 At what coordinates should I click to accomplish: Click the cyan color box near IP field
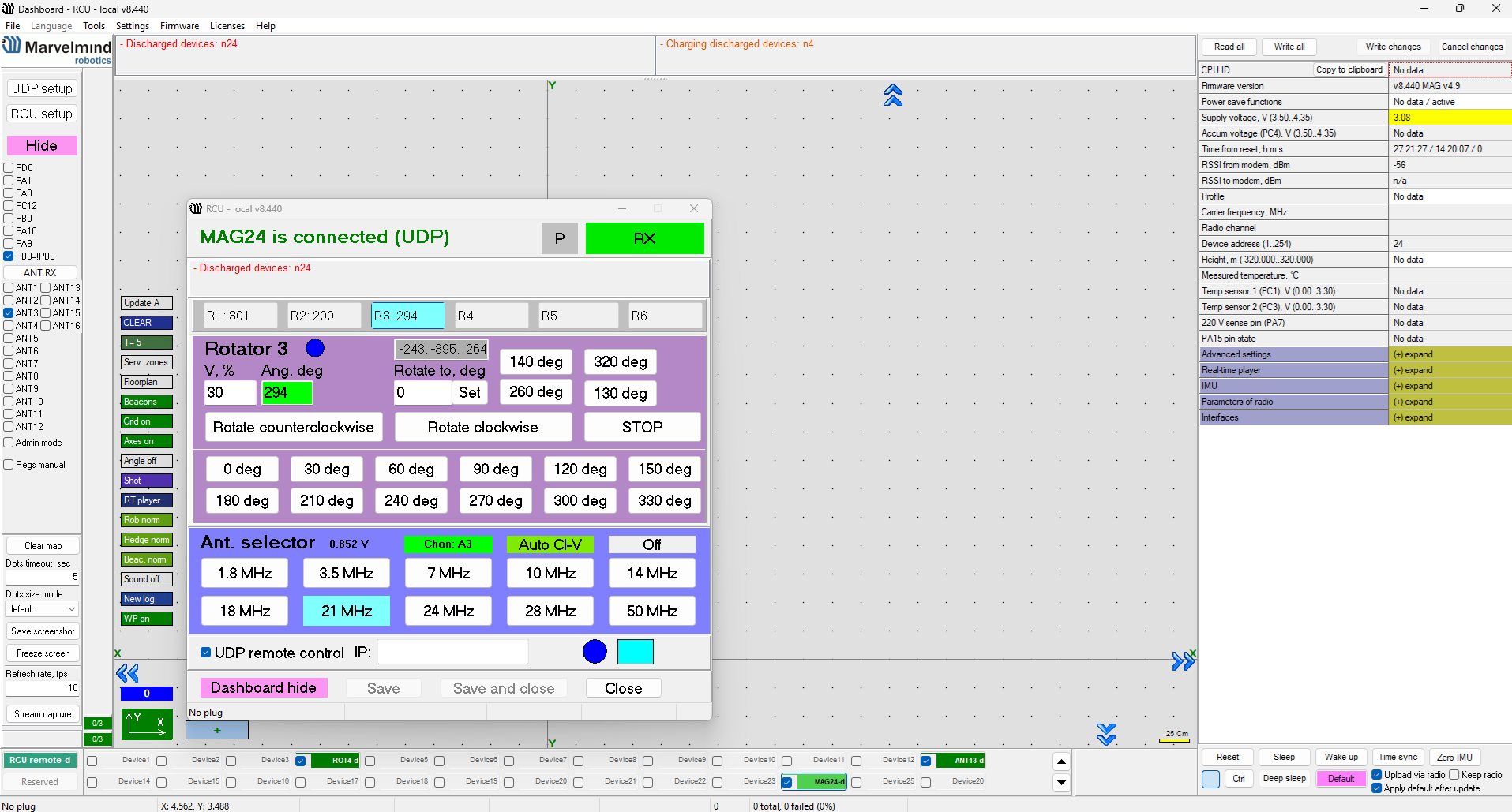pos(635,652)
